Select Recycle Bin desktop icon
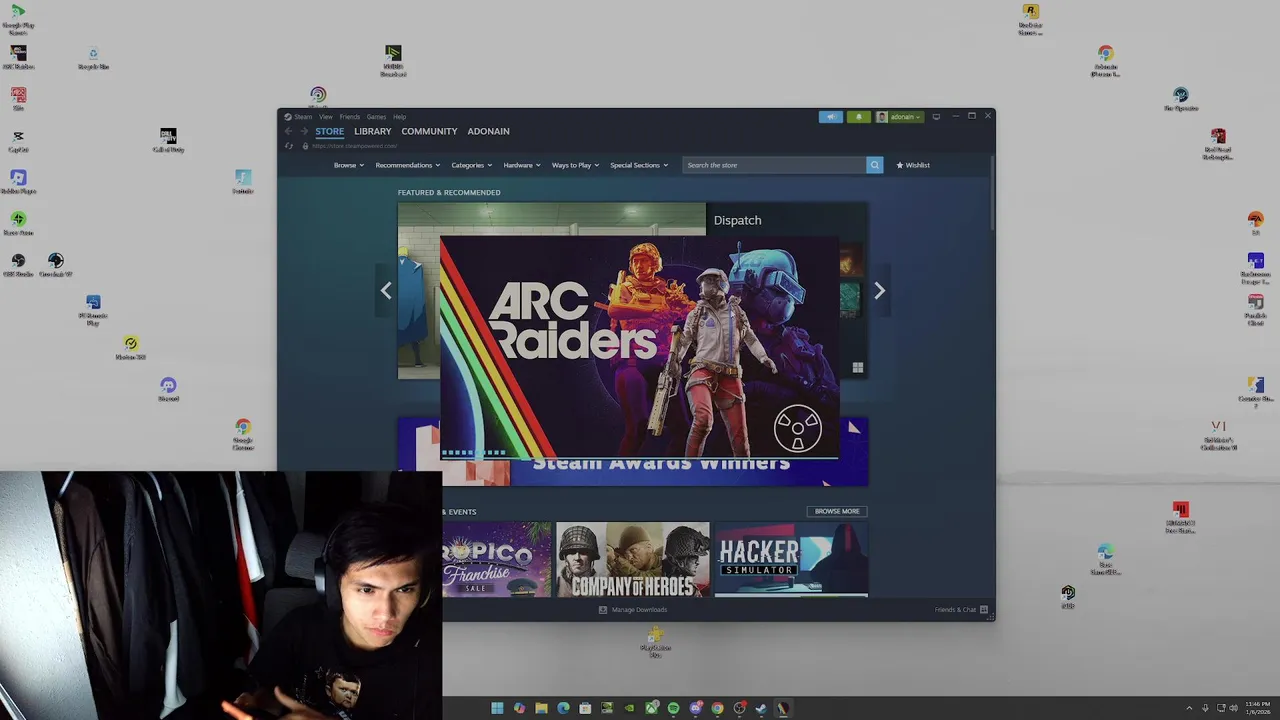 (x=93, y=58)
